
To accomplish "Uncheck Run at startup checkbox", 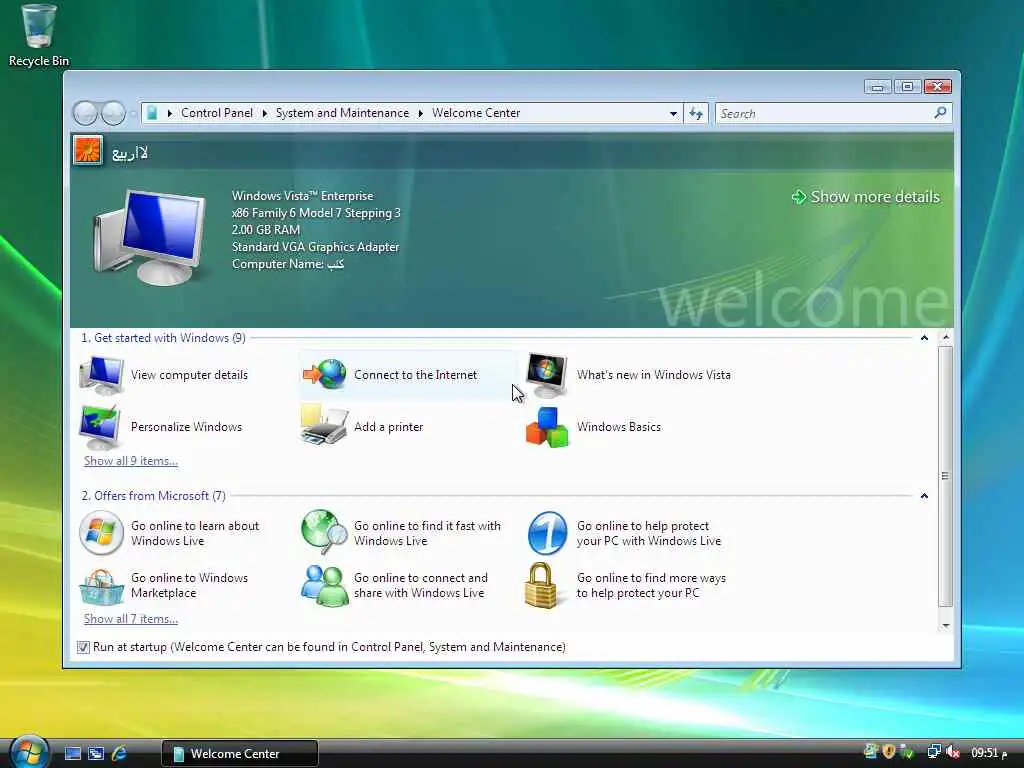I will point(83,647).
